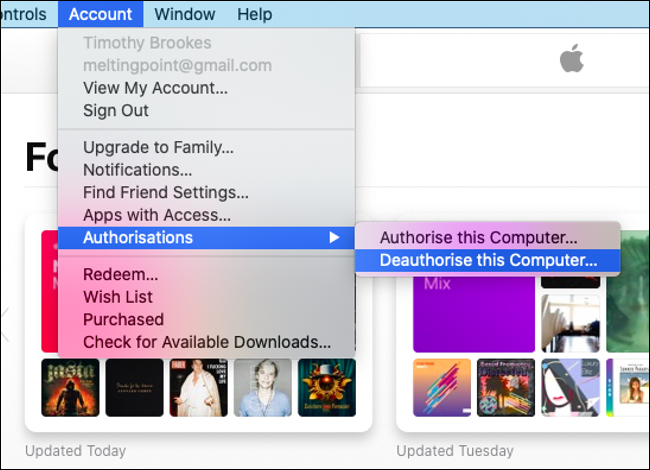Open the Window menu

(185, 14)
